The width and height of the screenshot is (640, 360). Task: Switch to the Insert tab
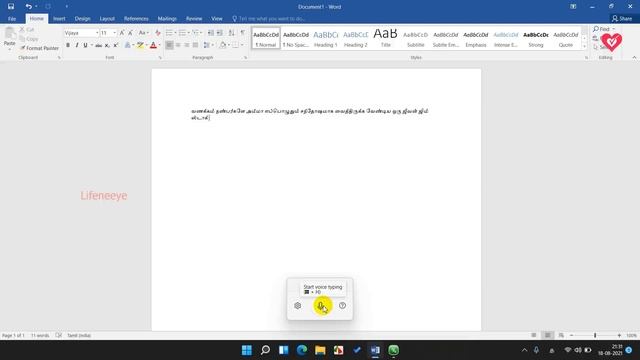(59, 19)
